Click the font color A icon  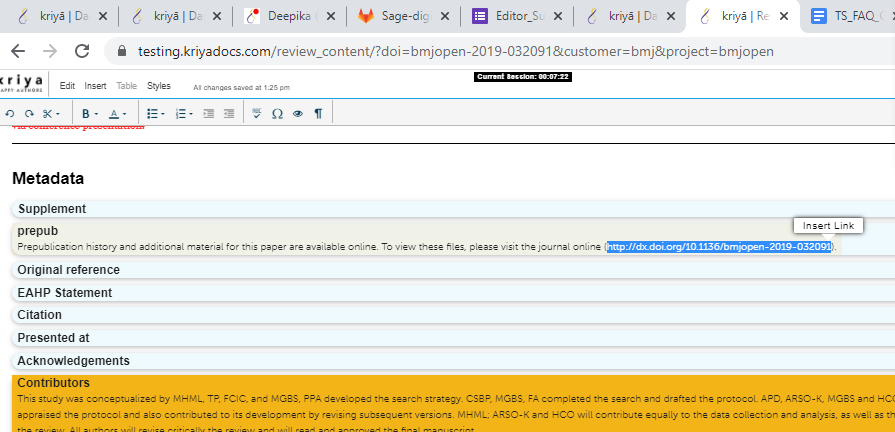(x=114, y=114)
